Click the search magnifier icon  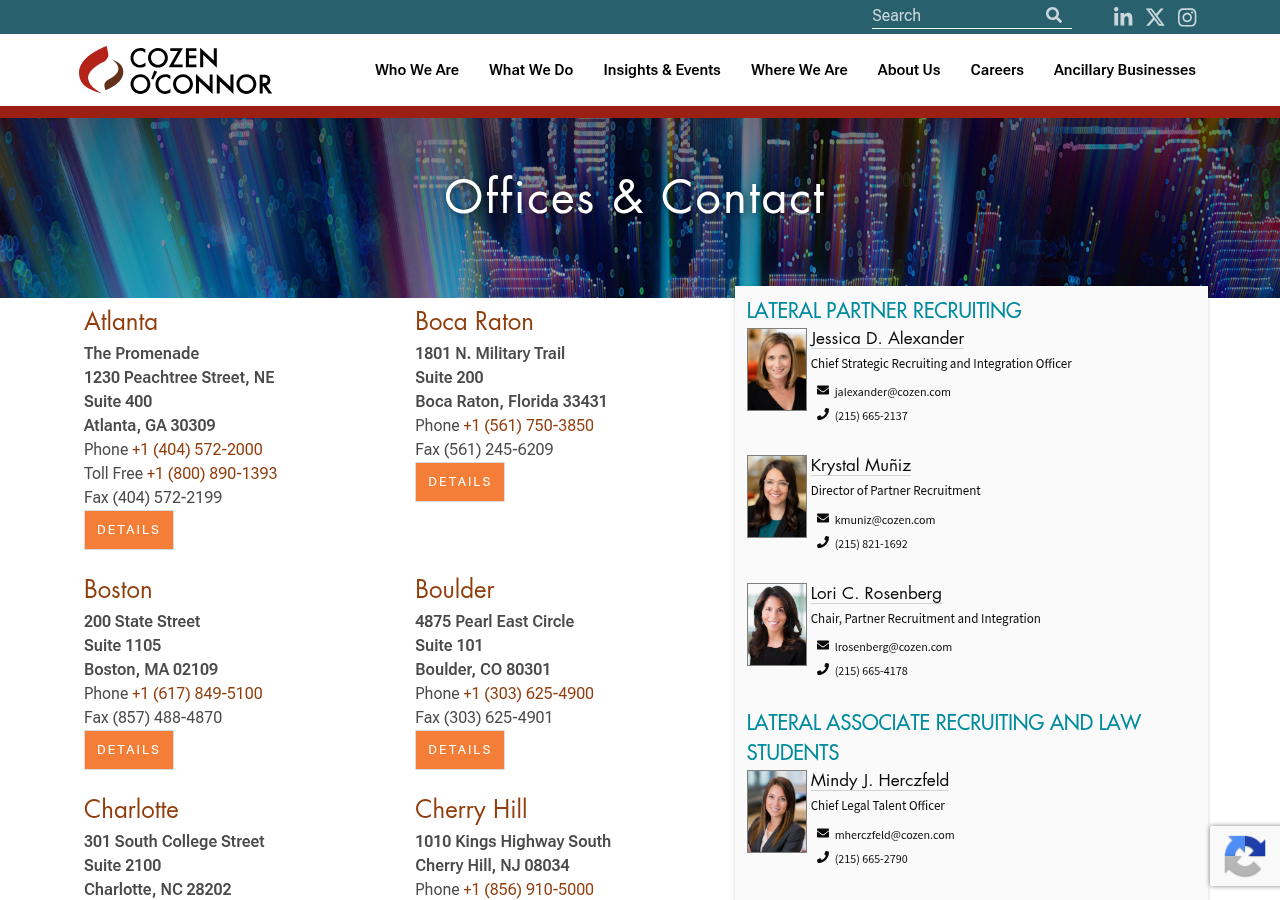1053,15
